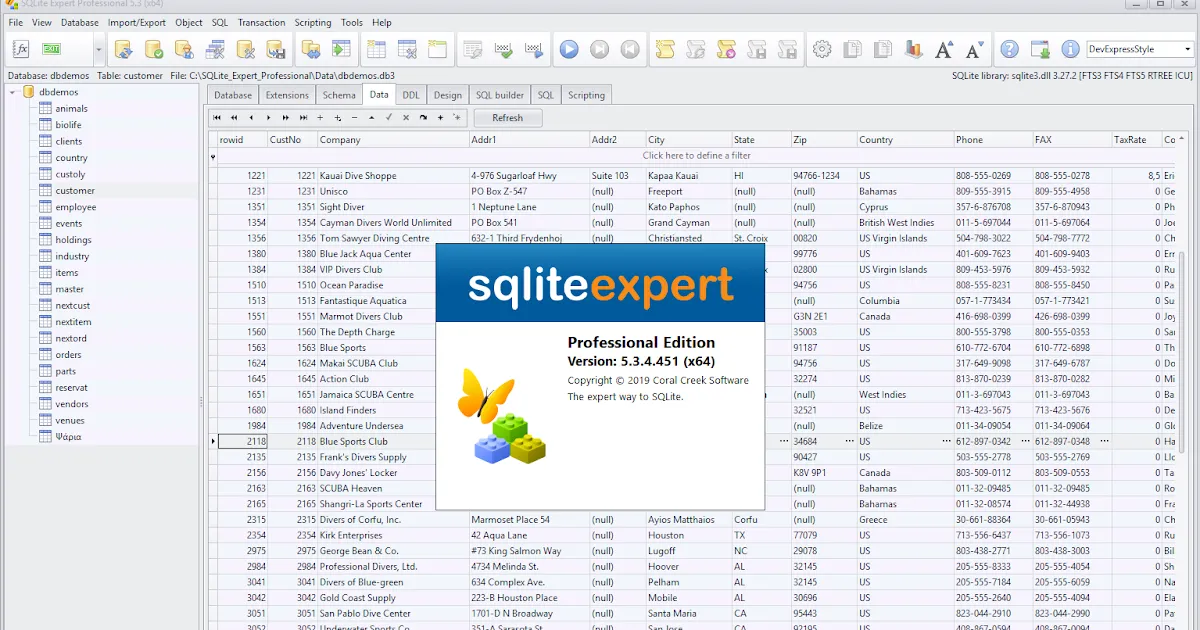This screenshot has width=1200, height=630.
Task: Sort by the Company column header
Action: tap(393, 140)
